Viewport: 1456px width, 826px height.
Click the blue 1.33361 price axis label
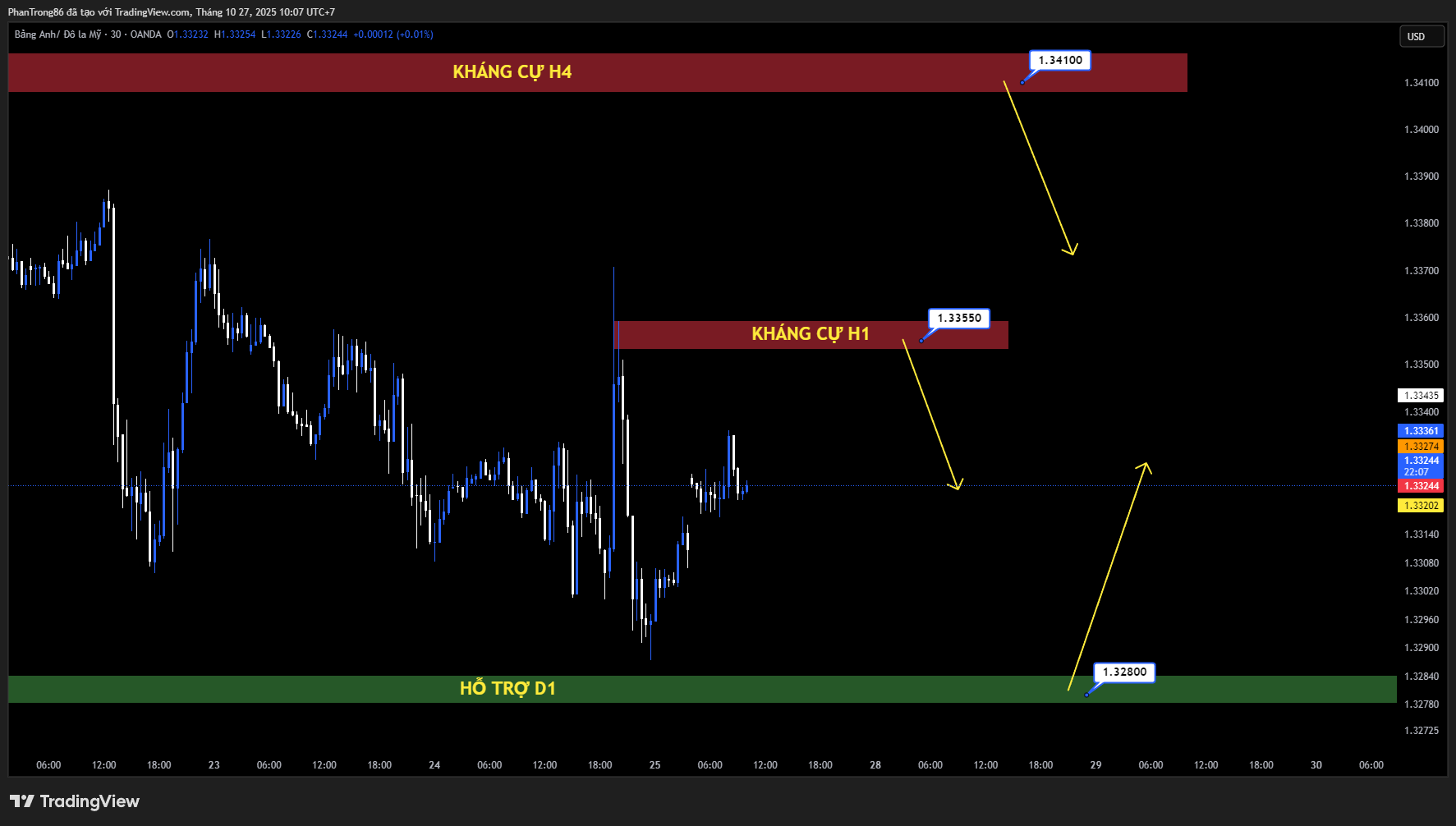[x=1421, y=431]
